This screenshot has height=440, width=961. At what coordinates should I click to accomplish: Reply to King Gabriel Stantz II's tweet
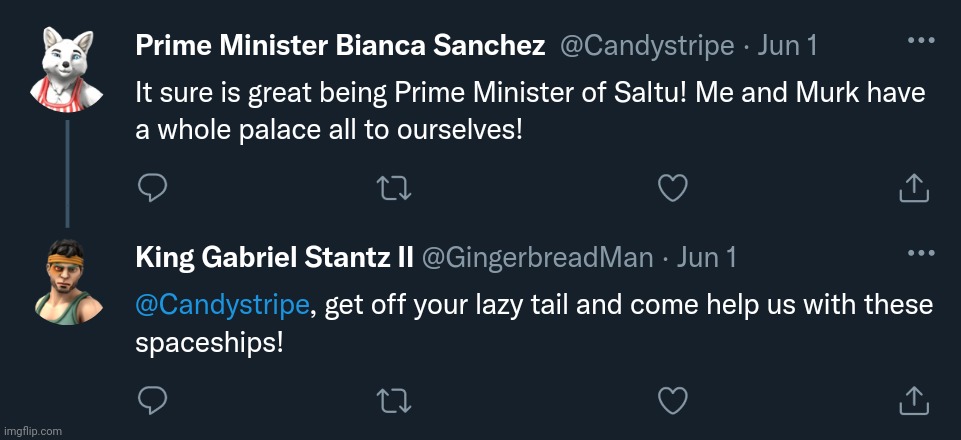tap(151, 400)
